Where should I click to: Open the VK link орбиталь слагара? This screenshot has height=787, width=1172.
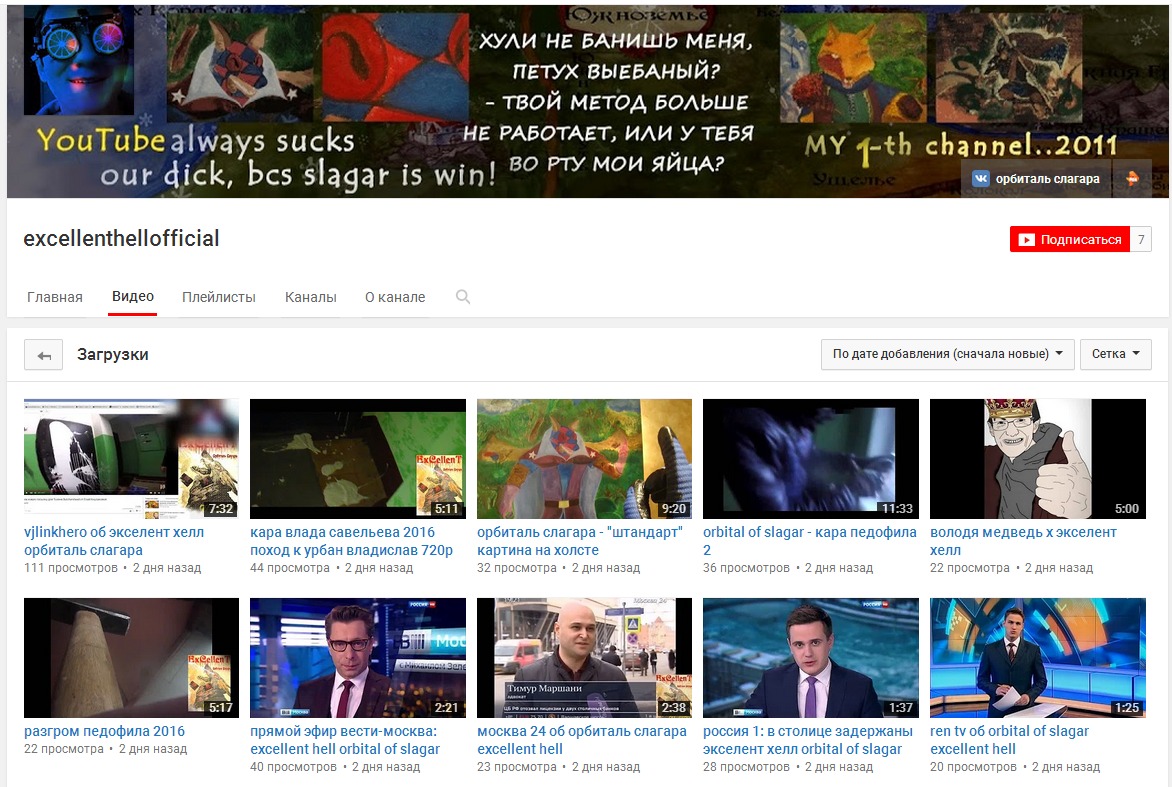(x=1036, y=179)
